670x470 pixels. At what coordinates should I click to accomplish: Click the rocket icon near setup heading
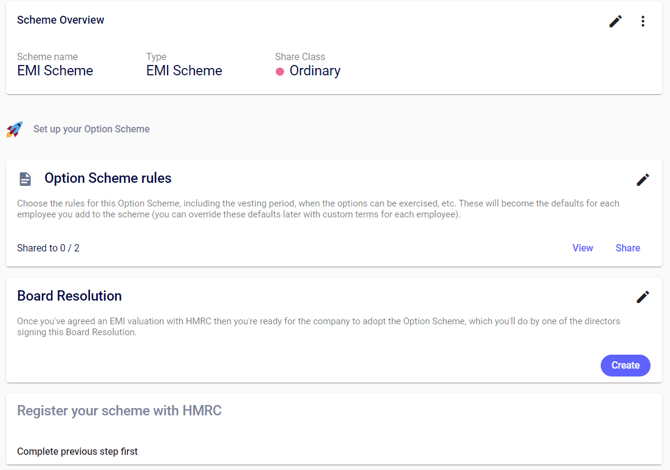pyautogui.click(x=14, y=129)
